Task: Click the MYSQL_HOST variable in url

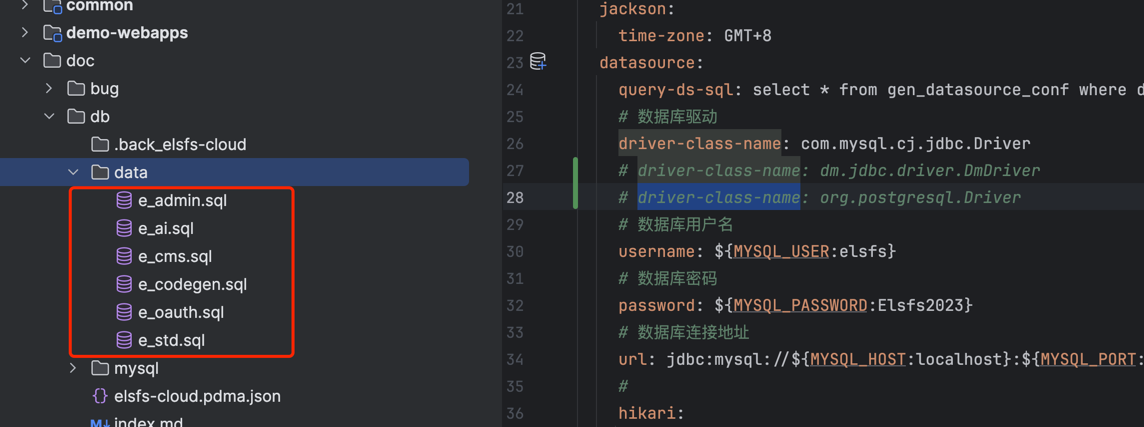Action: tap(857, 359)
